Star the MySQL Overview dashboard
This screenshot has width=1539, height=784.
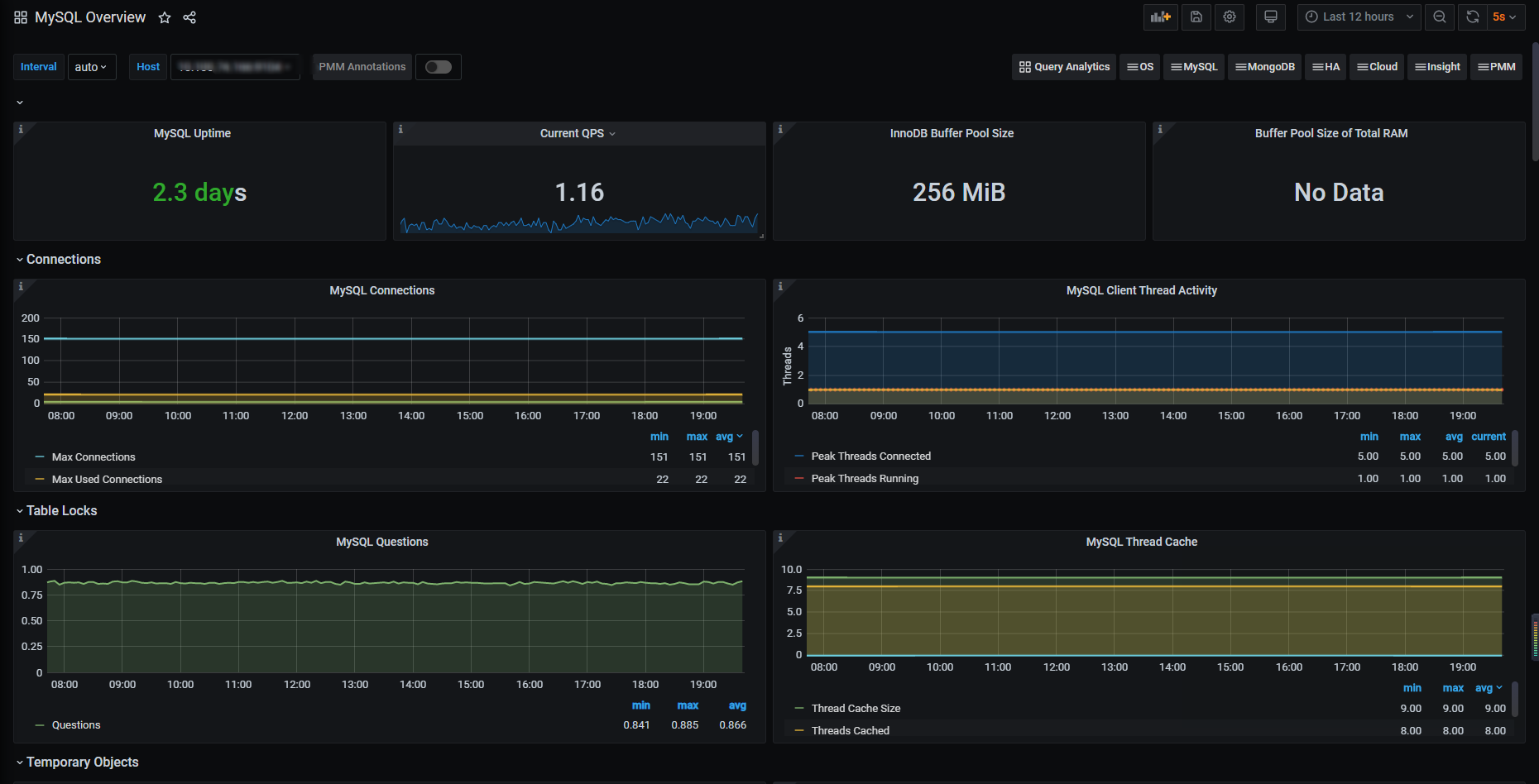[165, 17]
